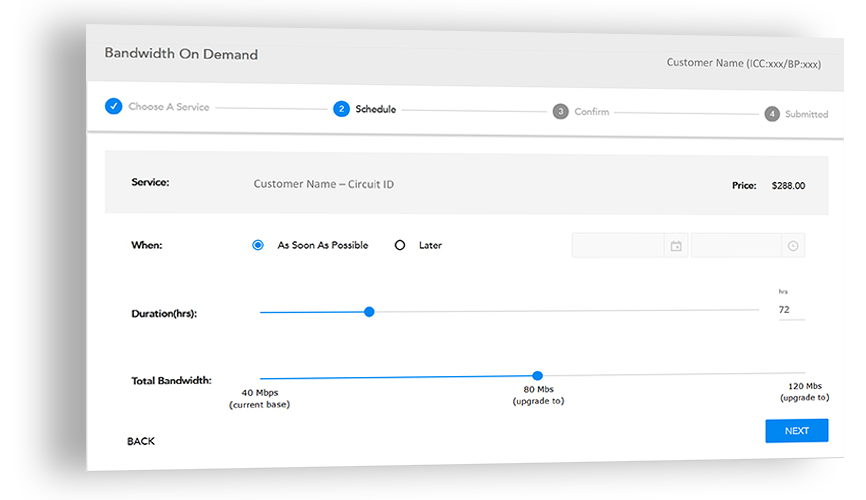The height and width of the screenshot is (500, 866).
Task: Select the Later radio button
Action: tap(400, 245)
